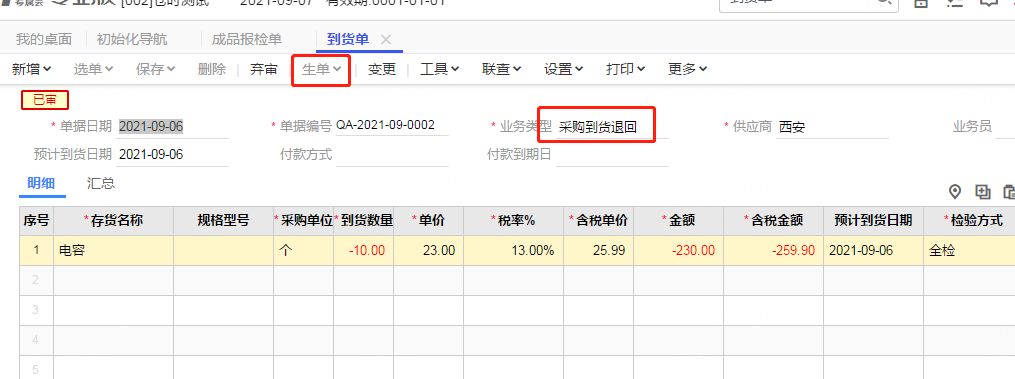Click the 采购单位 column header
This screenshot has width=1015, height=379.
(304, 220)
